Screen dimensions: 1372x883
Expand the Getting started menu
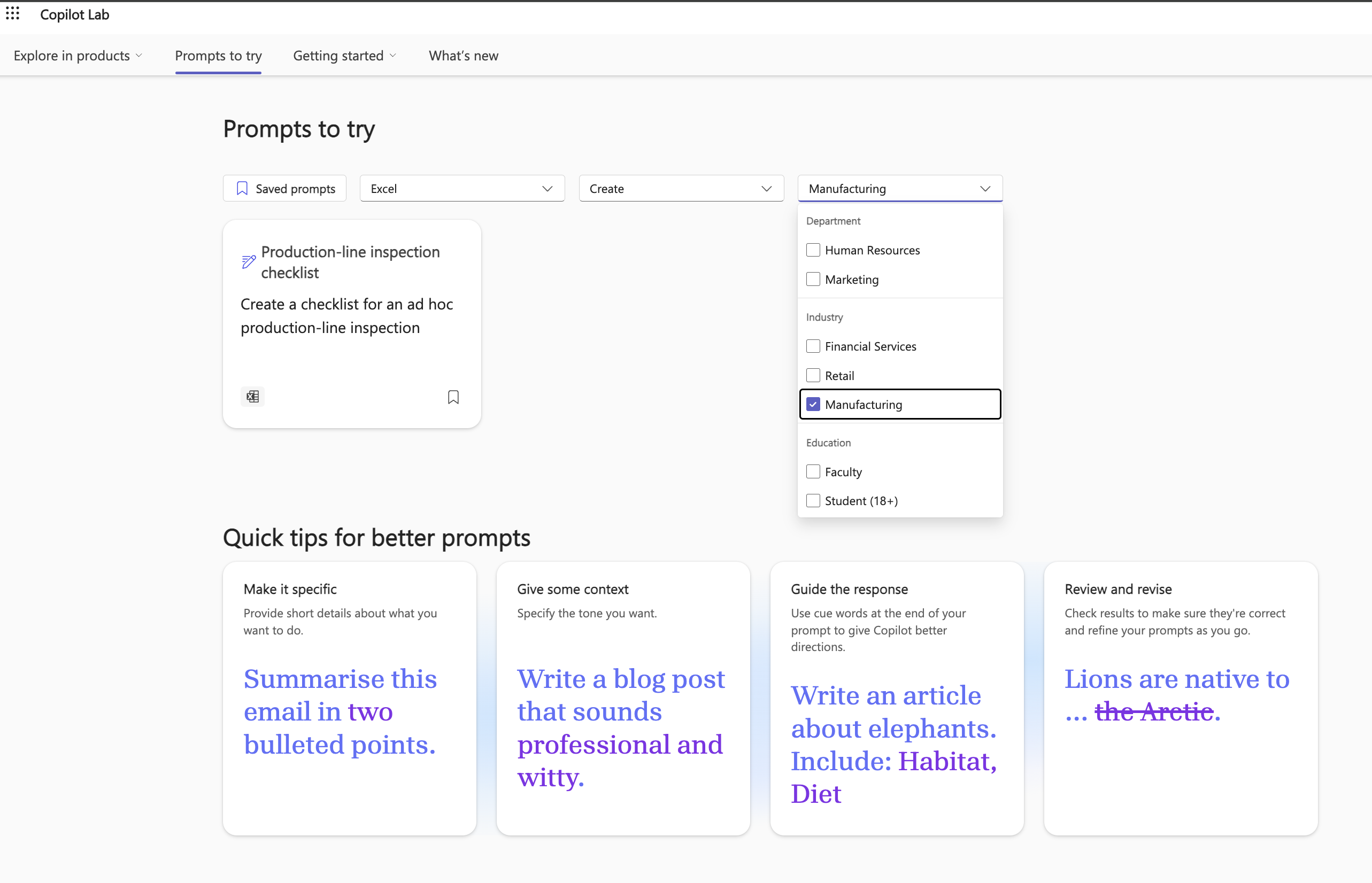344,56
